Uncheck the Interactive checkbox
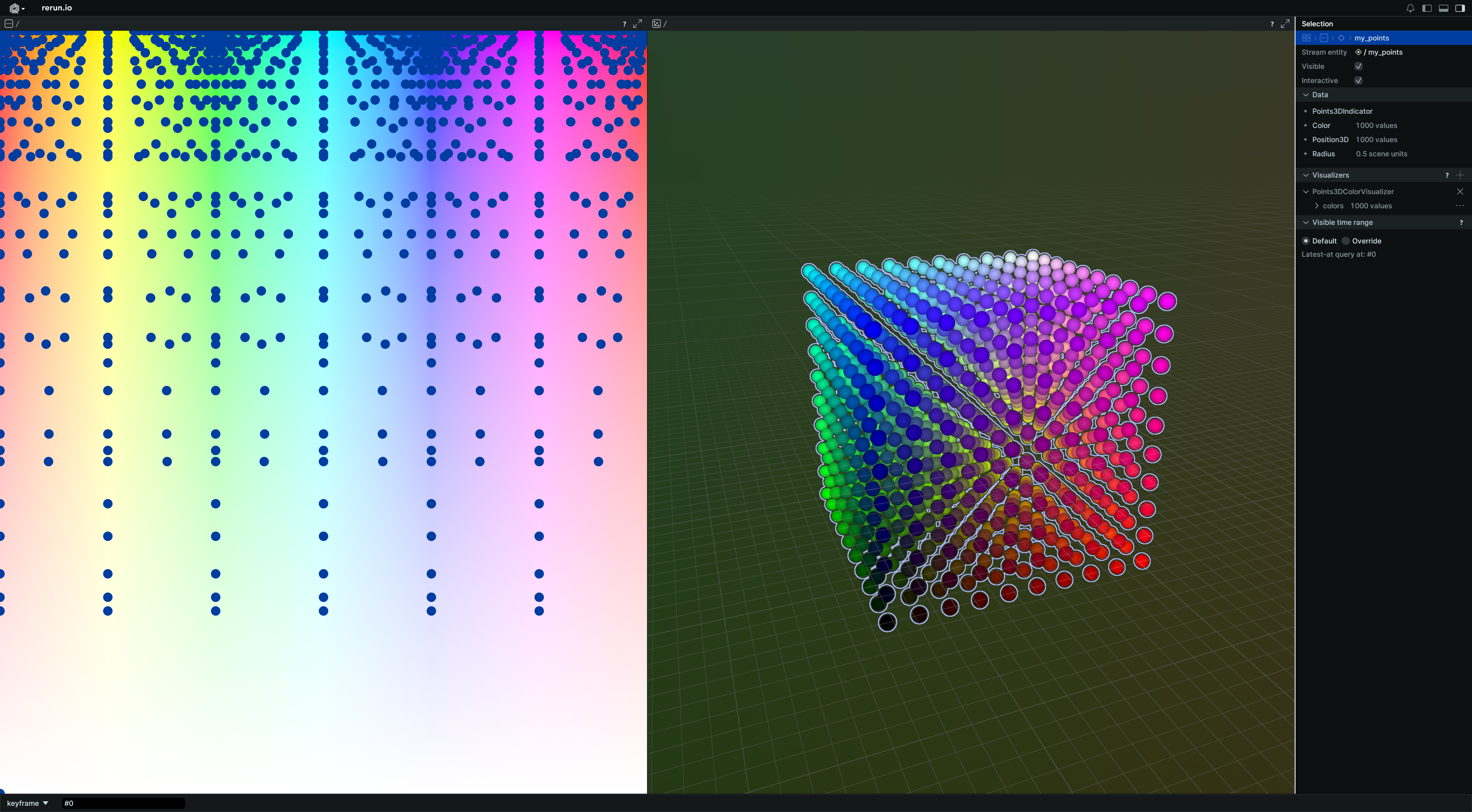1472x812 pixels. point(1358,81)
